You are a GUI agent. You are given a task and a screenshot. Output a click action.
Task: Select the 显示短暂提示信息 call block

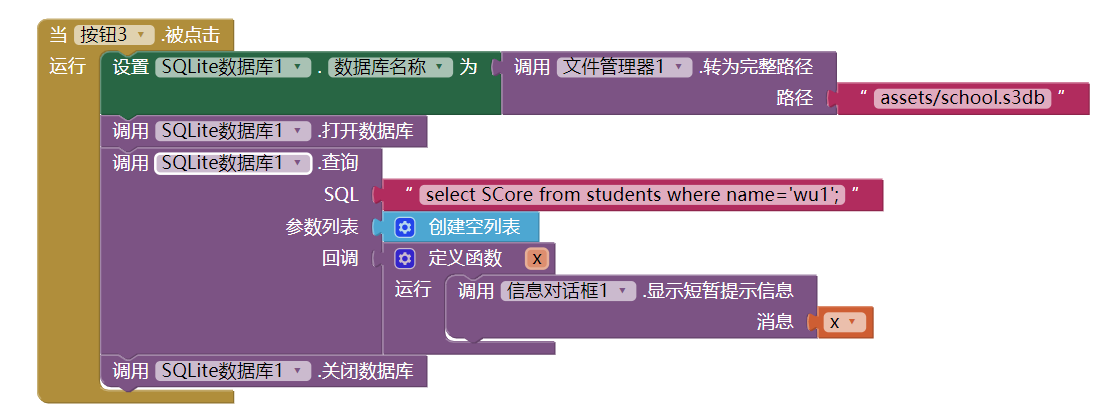click(x=630, y=306)
